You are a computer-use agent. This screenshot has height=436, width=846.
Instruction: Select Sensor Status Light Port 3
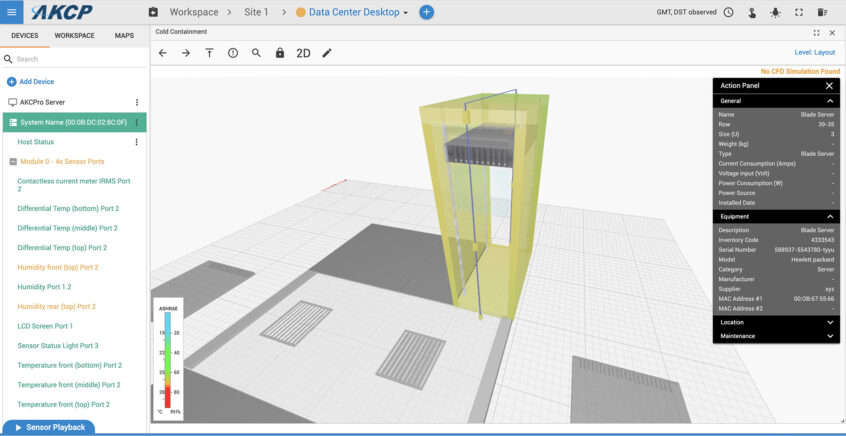[x=58, y=345]
